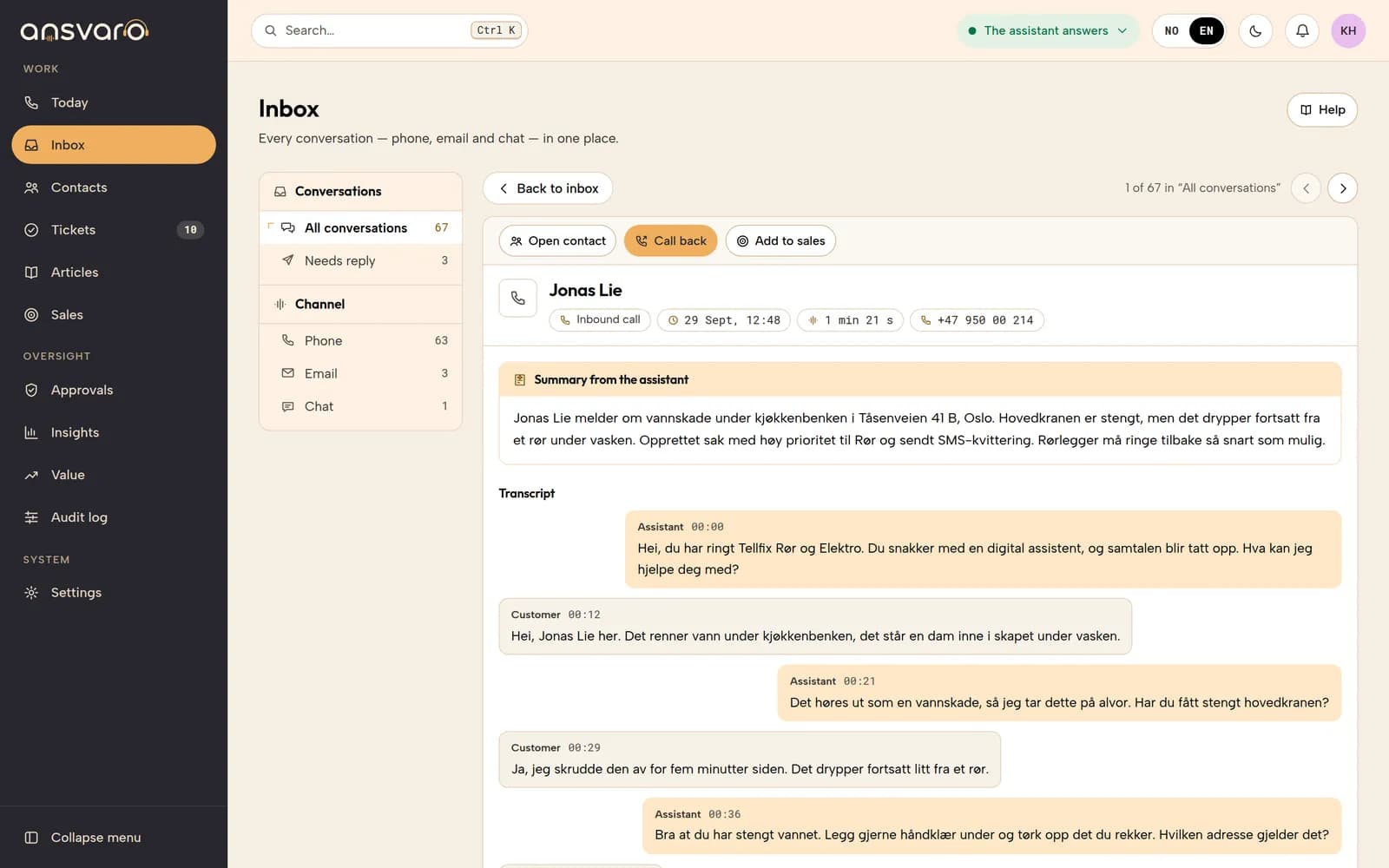The image size is (1389, 868).
Task: Open notifications bell
Action: (x=1302, y=30)
